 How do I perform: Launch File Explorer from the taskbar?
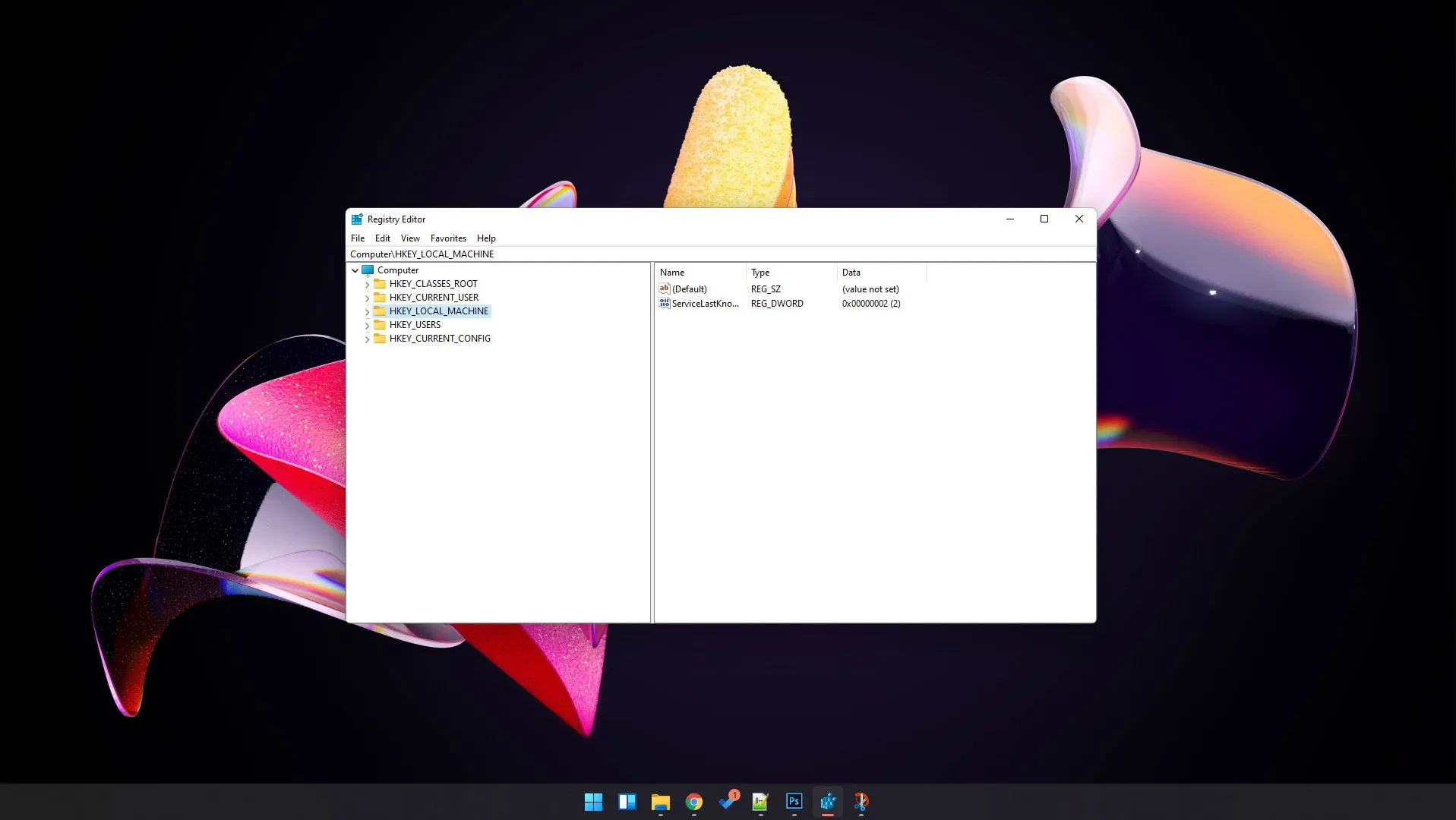[x=660, y=802]
